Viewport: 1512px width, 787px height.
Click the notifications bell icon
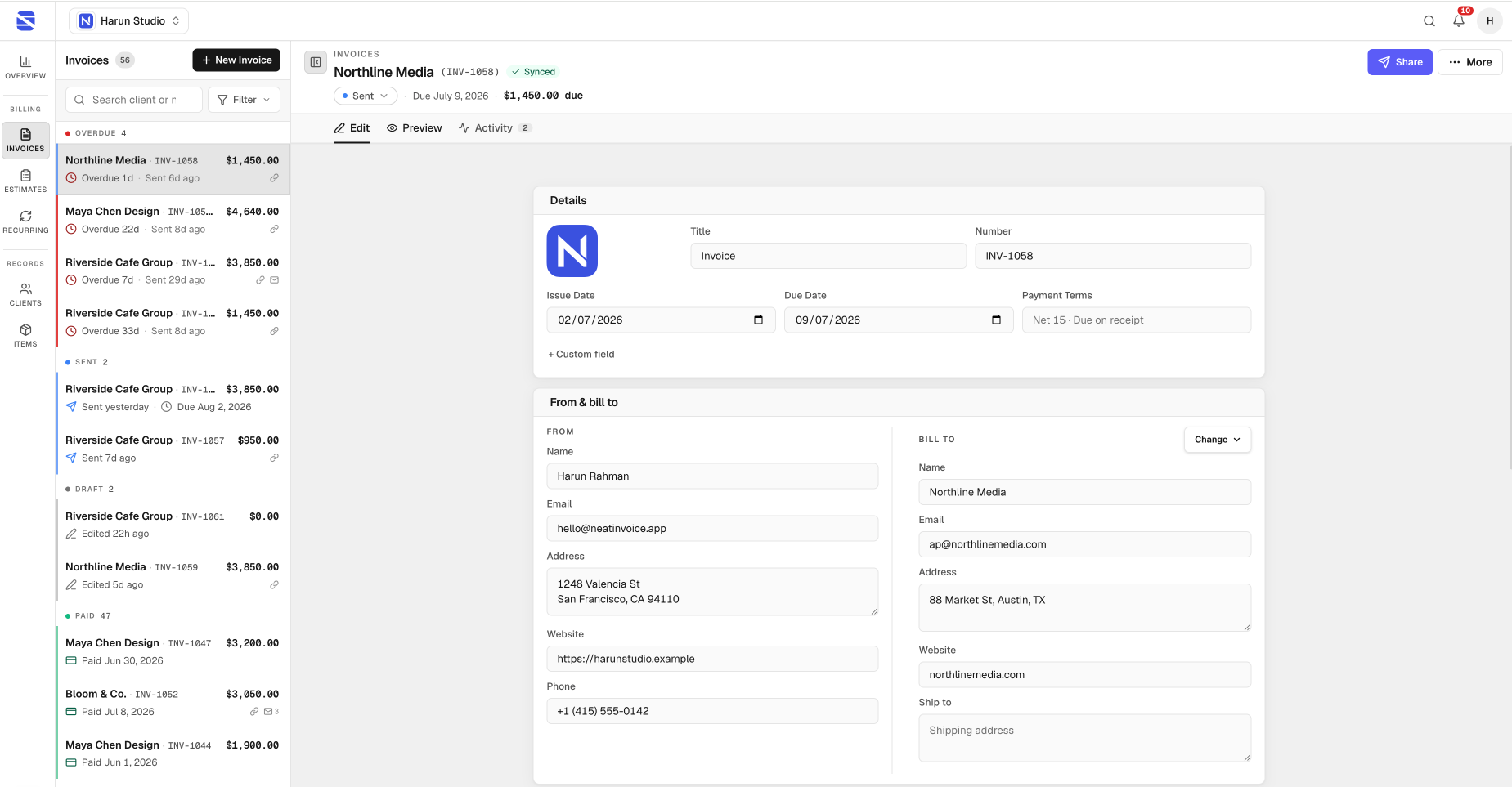point(1459,20)
